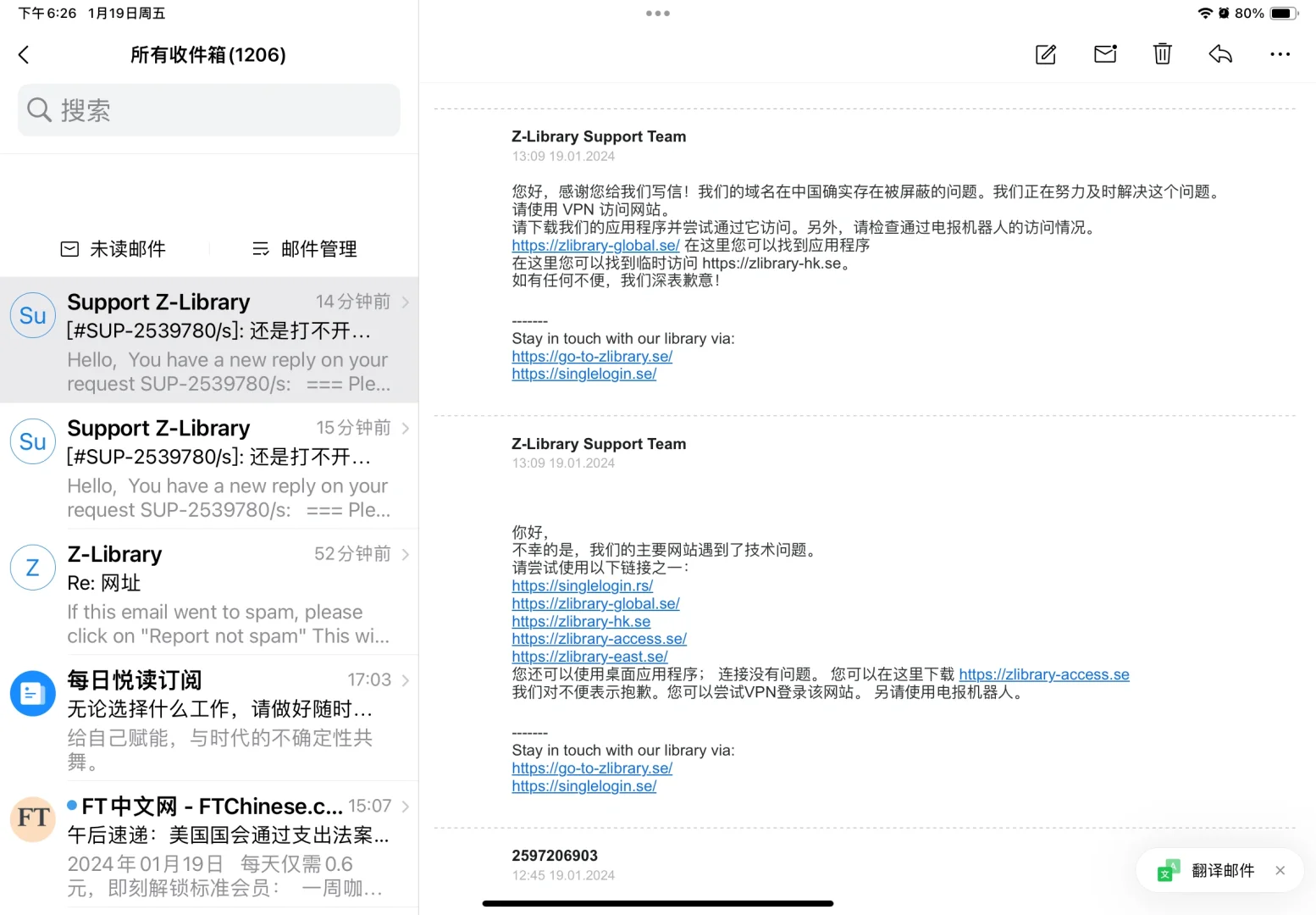The width and height of the screenshot is (1316, 915).
Task: Expand chevron on 52分钟前 email row
Action: pyautogui.click(x=406, y=554)
